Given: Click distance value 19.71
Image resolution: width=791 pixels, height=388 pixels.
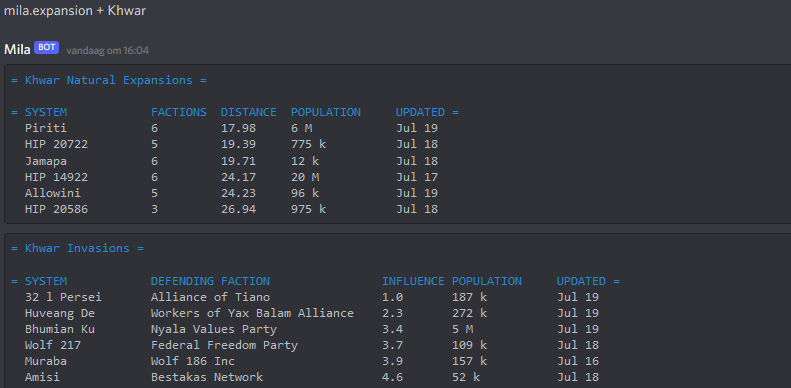Looking at the screenshot, I should tap(238, 161).
